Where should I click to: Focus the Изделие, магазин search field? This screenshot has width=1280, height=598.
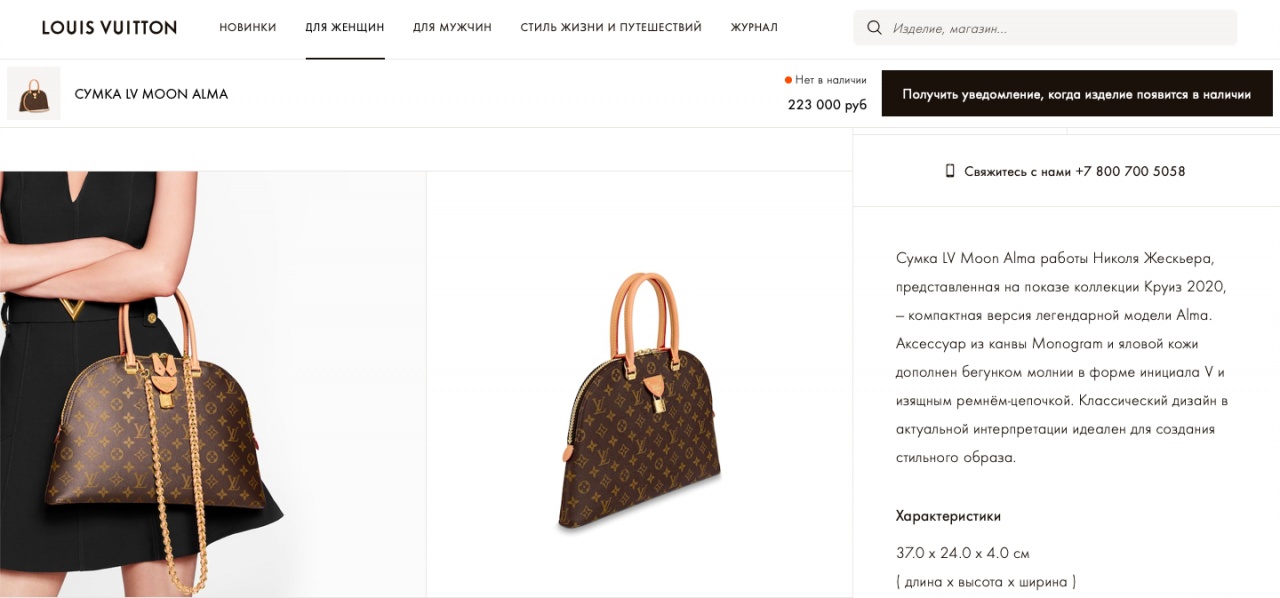point(1060,29)
